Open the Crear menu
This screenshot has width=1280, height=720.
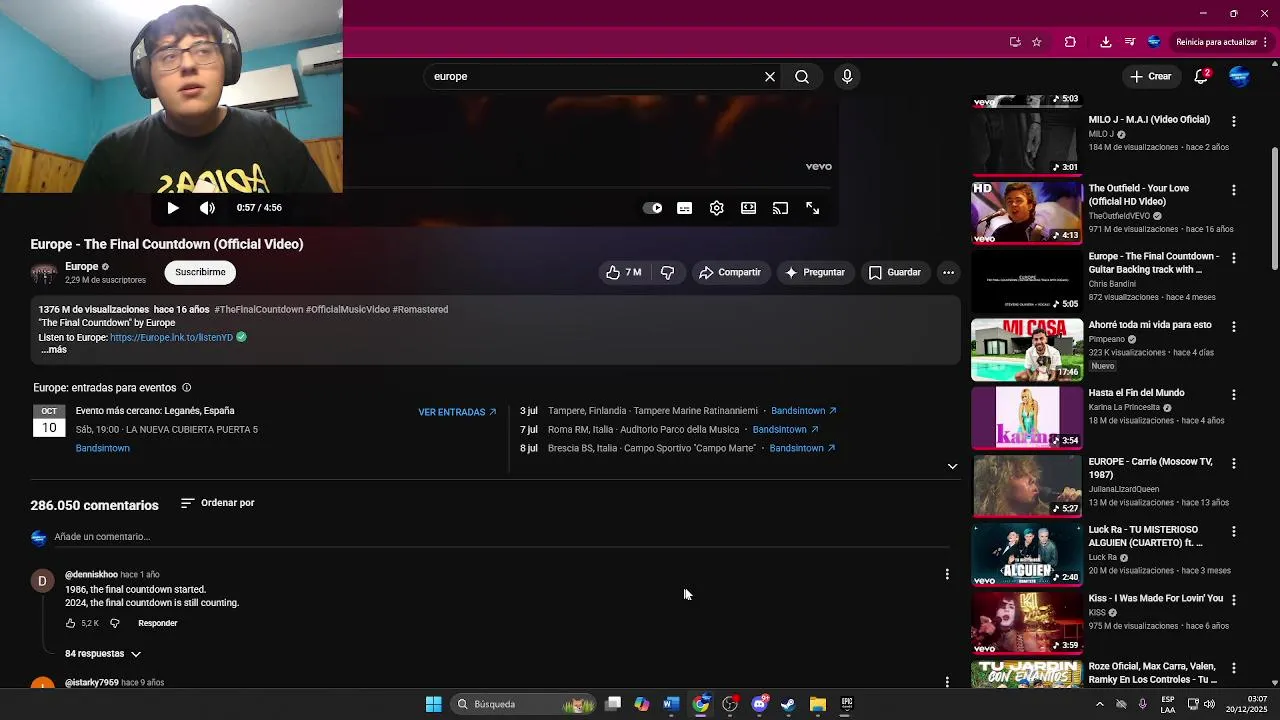(x=1150, y=76)
